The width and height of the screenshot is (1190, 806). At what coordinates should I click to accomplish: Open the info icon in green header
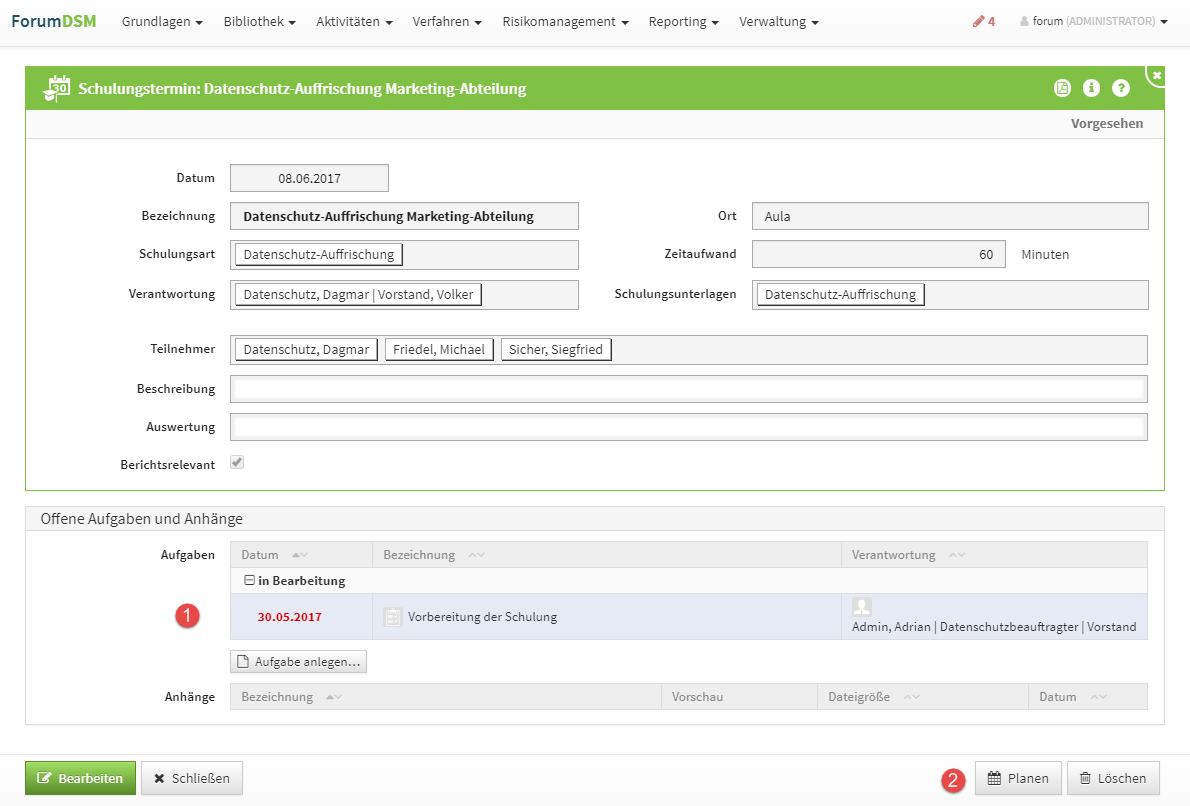pyautogui.click(x=1091, y=88)
